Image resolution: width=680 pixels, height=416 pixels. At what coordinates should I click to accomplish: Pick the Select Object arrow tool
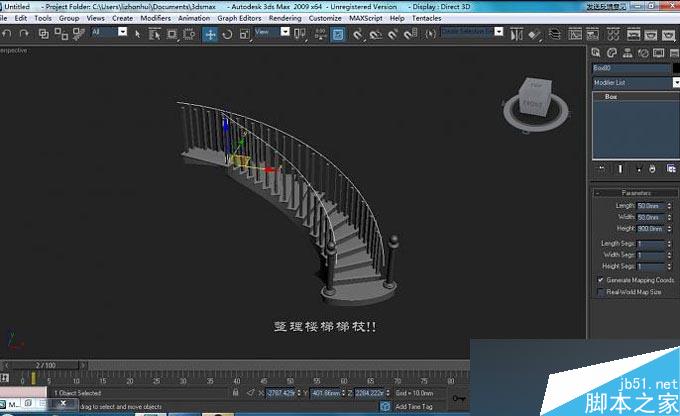[x=137, y=34]
